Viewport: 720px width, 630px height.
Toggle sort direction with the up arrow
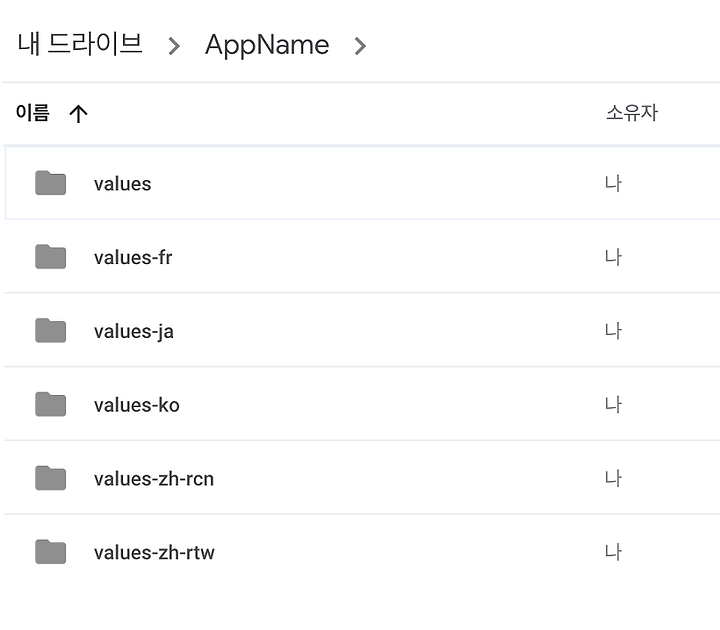point(79,113)
